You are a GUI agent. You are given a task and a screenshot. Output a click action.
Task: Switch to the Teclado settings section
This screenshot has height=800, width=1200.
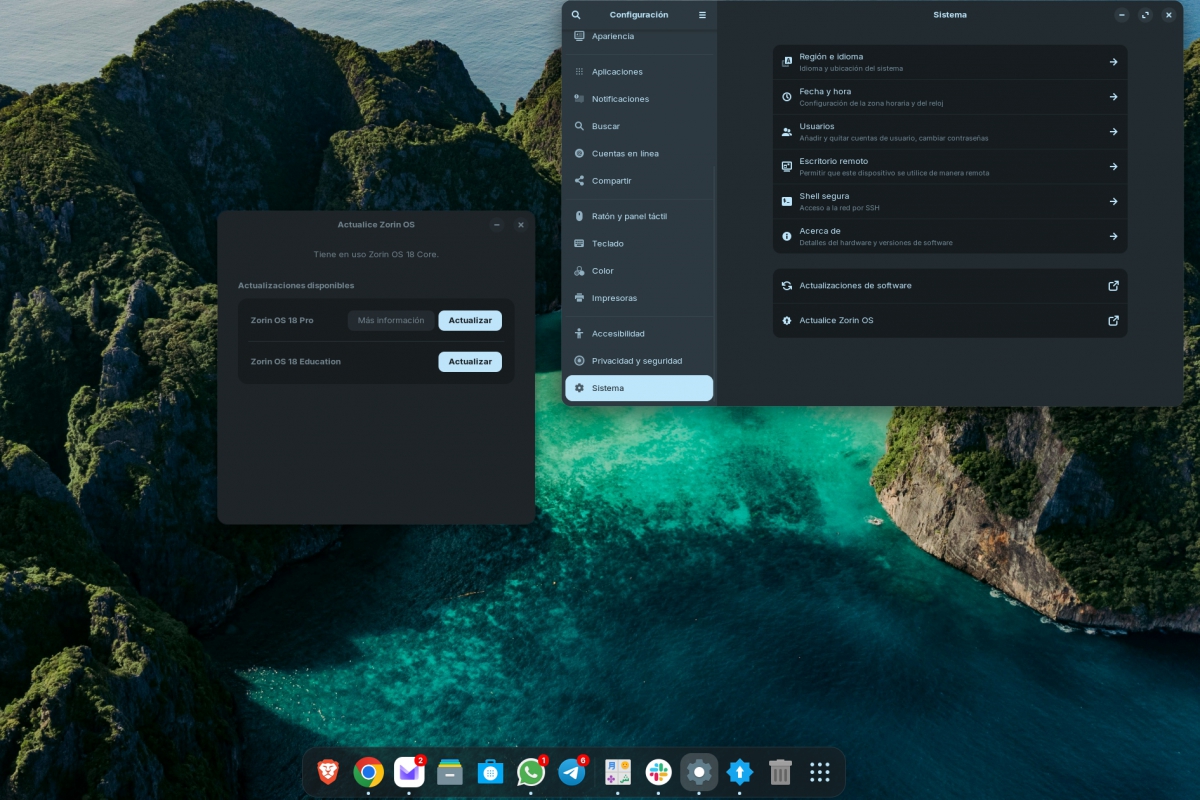[639, 243]
